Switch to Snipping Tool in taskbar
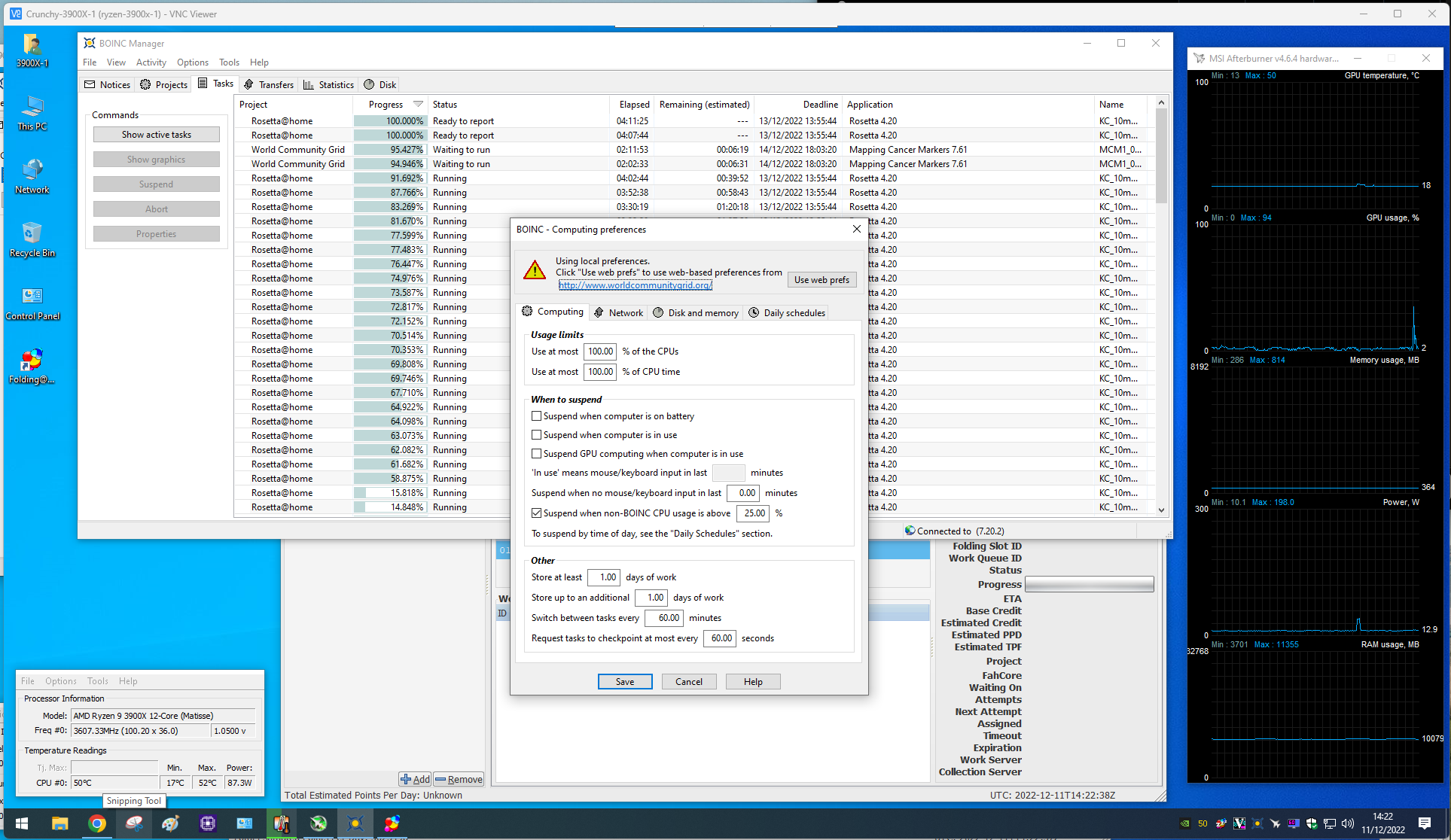This screenshot has height=840, width=1451. point(134,823)
